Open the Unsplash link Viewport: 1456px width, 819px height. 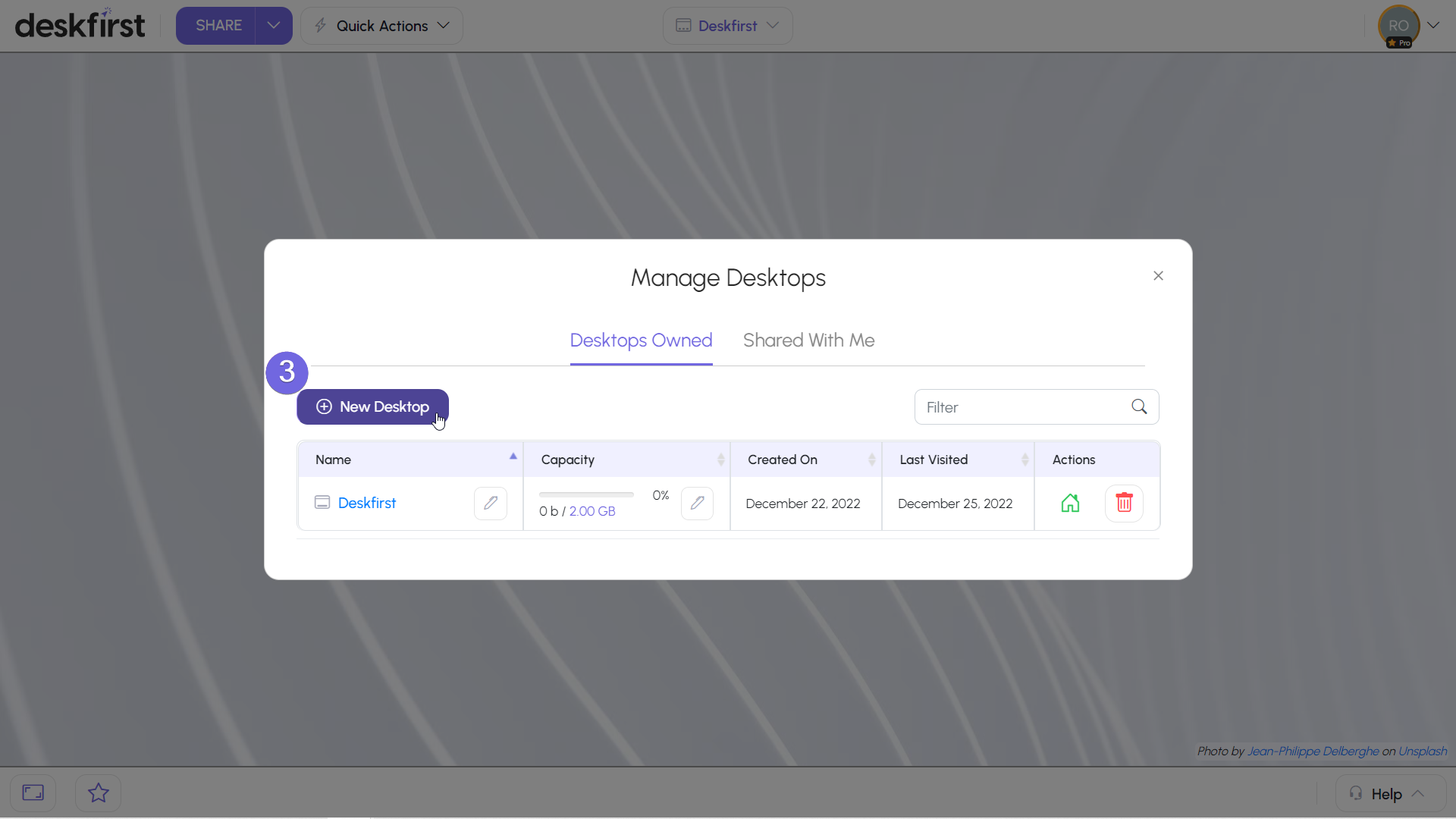tap(1423, 751)
